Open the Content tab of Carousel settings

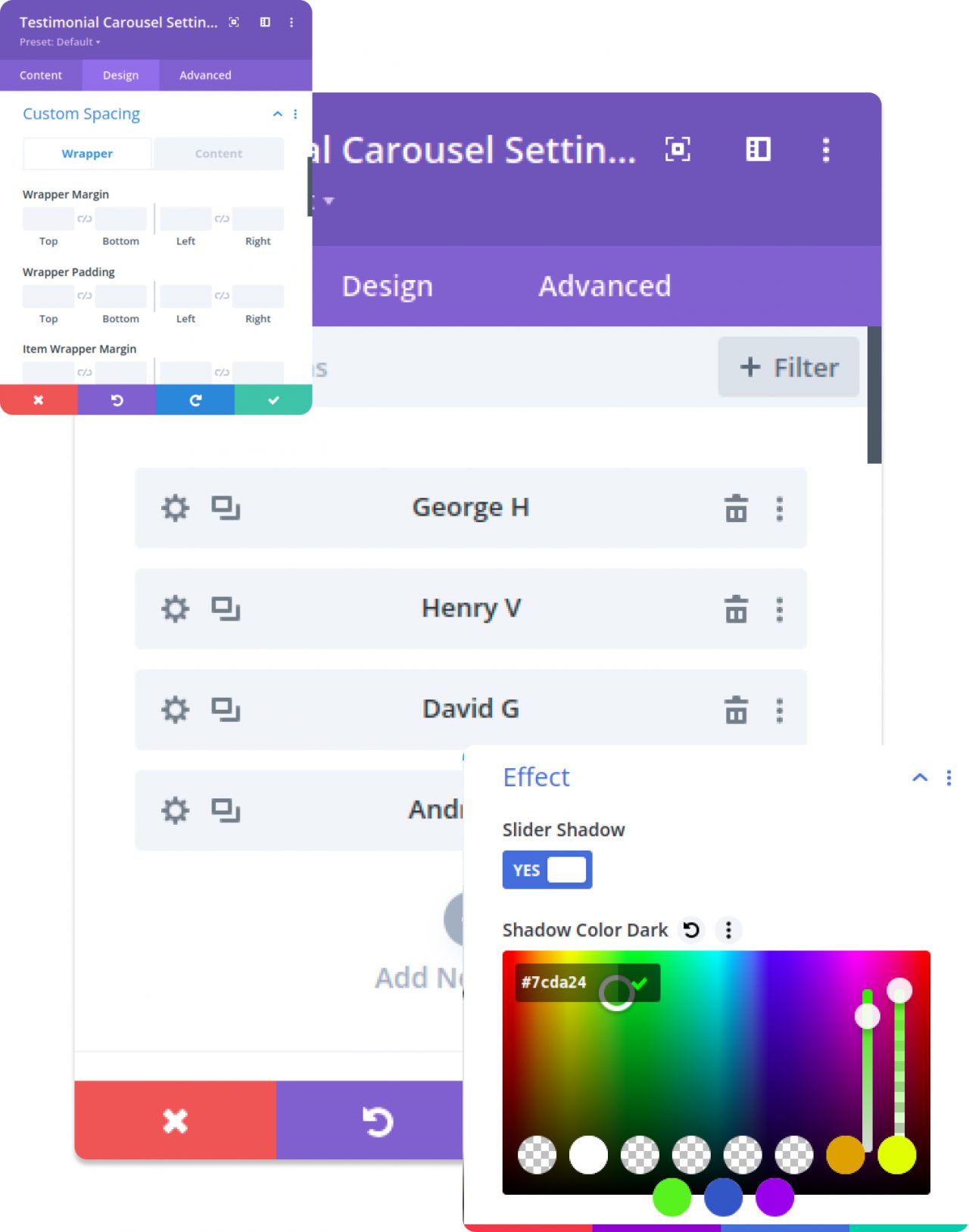41,75
